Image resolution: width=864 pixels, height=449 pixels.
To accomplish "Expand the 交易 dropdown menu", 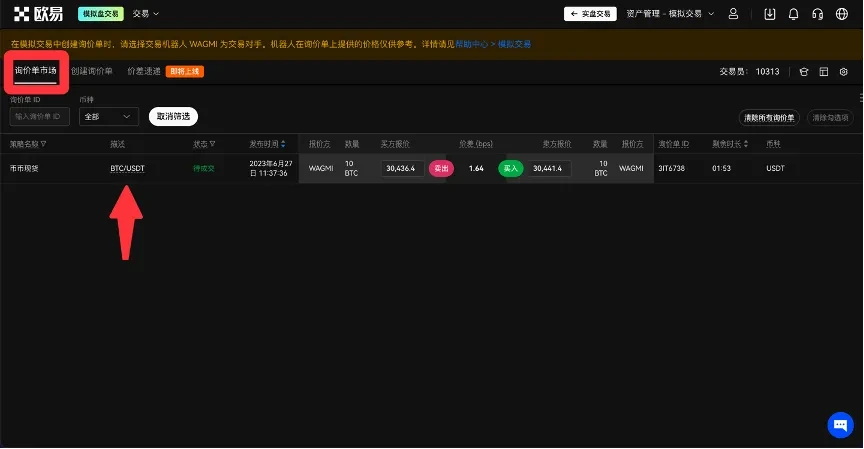I will (x=146, y=14).
